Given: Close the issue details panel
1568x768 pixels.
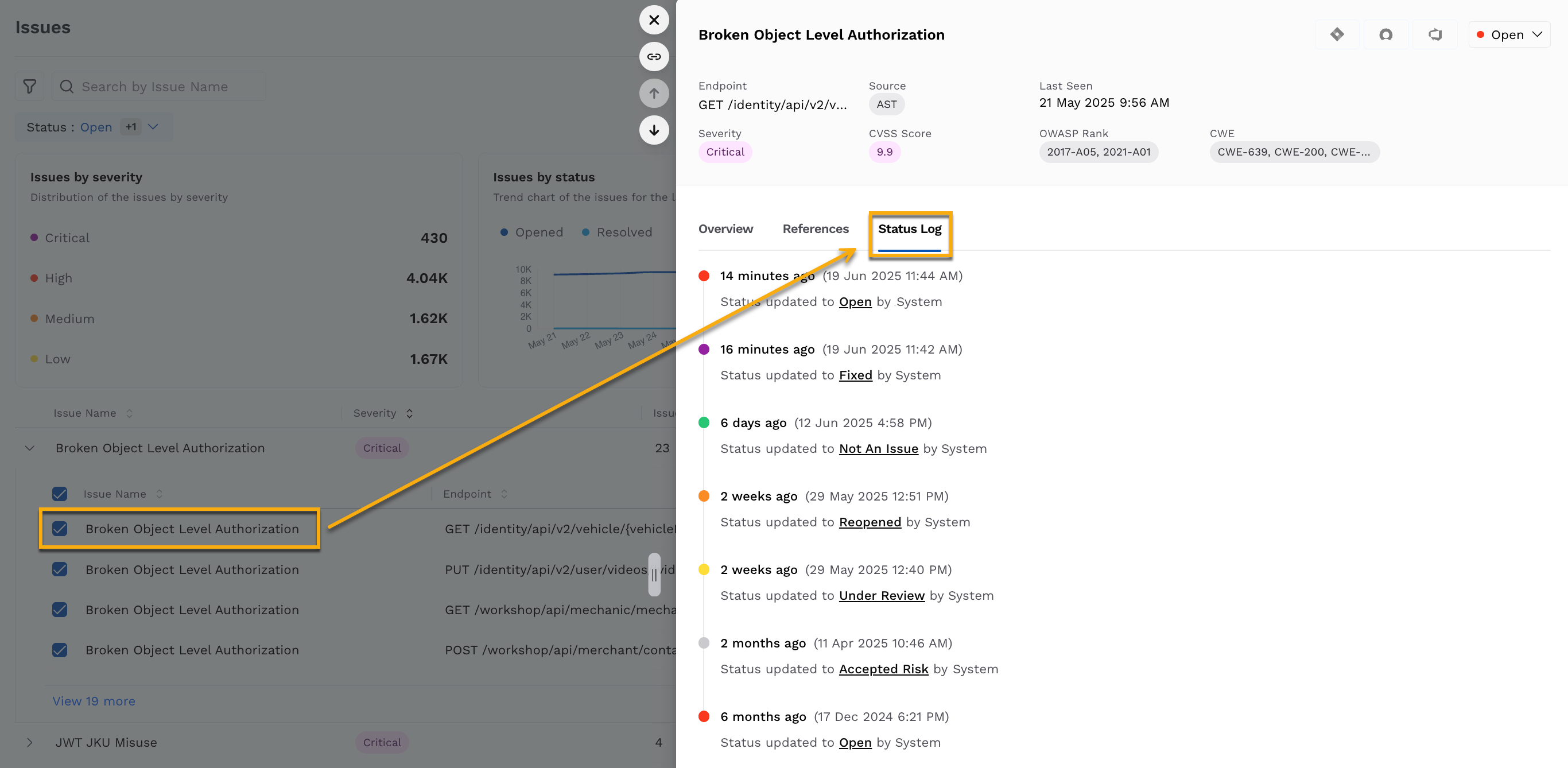Looking at the screenshot, I should point(654,20).
